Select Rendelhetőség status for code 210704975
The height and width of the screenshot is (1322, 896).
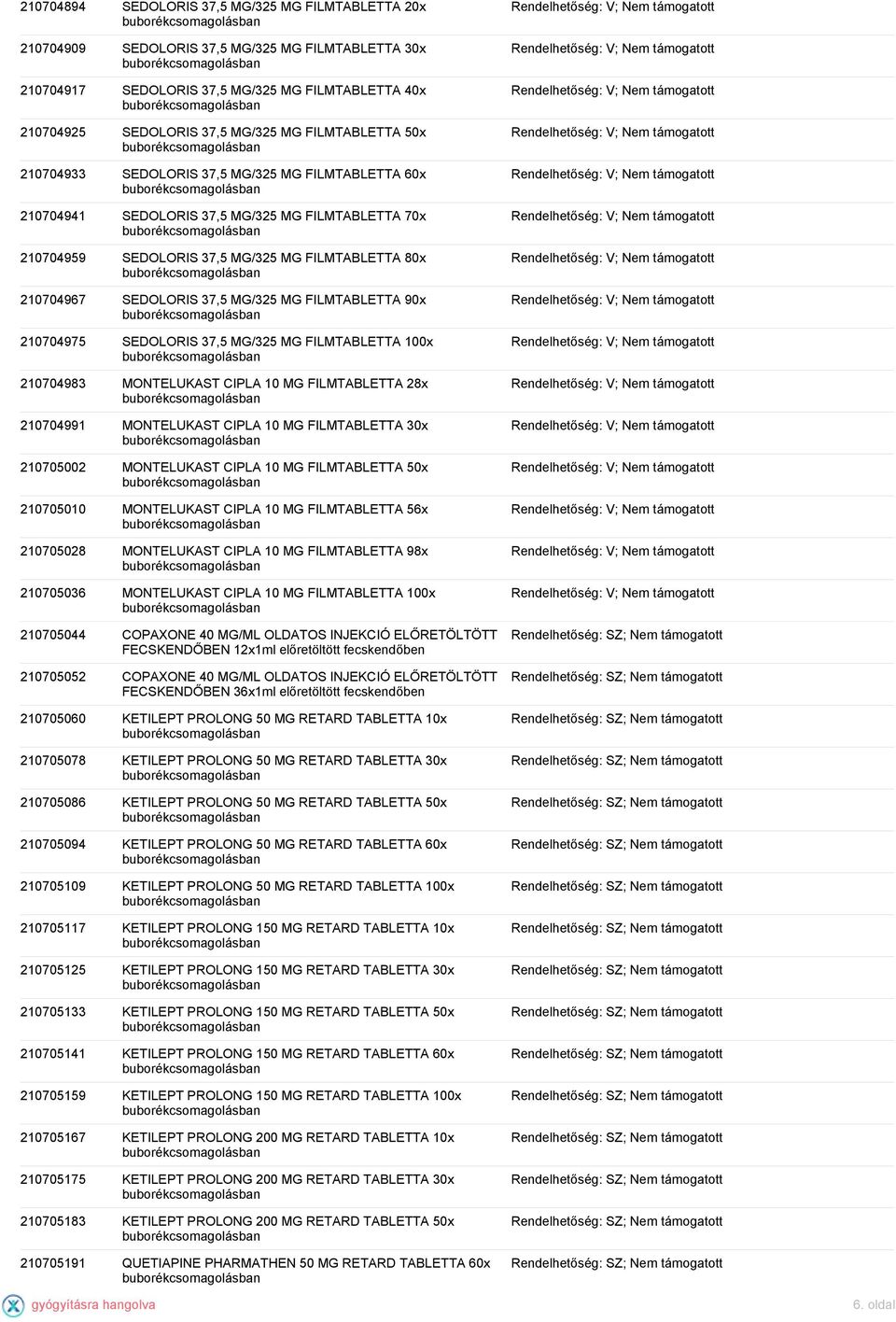coord(612,342)
